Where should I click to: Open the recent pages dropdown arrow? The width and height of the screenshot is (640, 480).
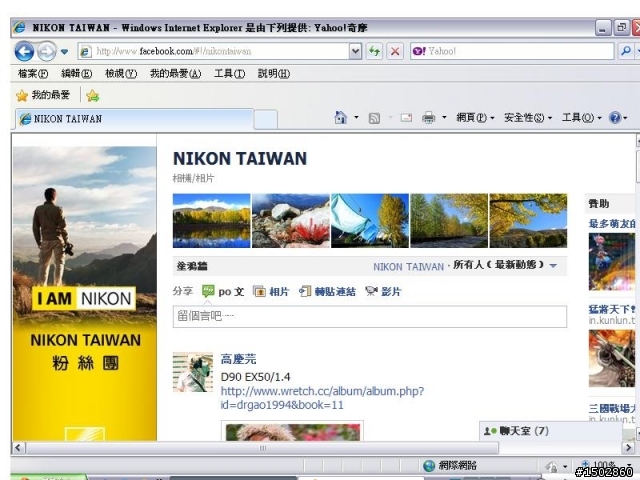(64, 52)
